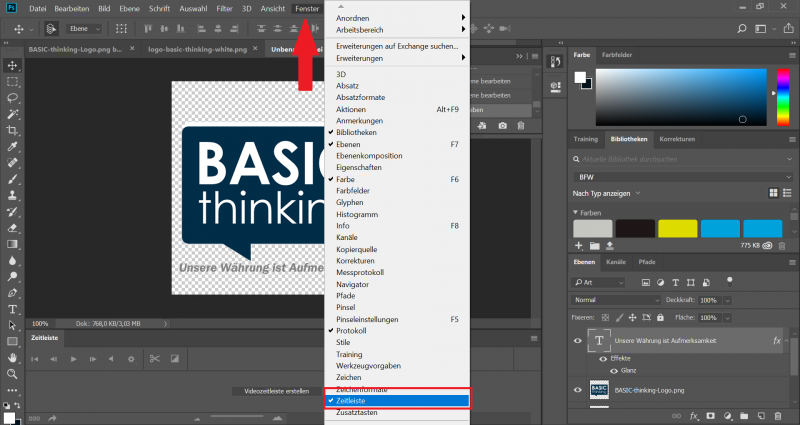Image resolution: width=800 pixels, height=425 pixels.
Task: Open the Ebene dropdown in options bar
Action: [84, 29]
